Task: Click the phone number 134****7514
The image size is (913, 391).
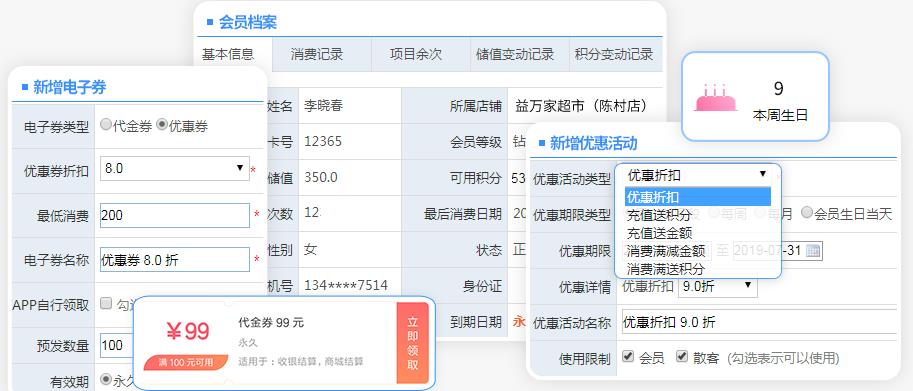Action: tap(346, 285)
